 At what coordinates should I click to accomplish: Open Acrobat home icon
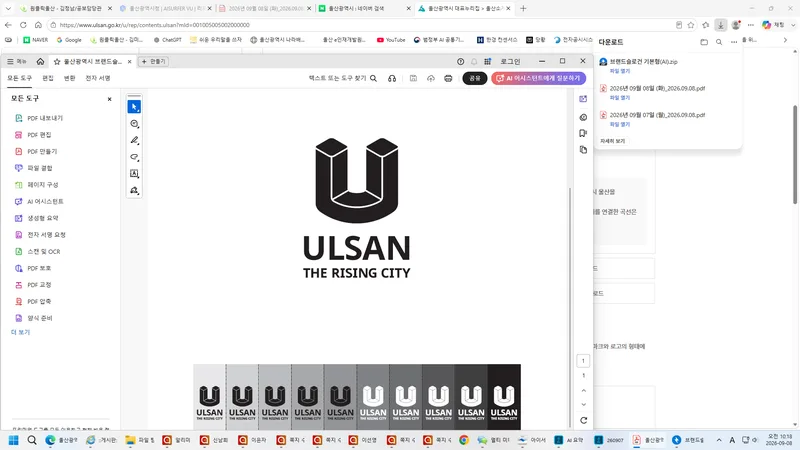point(40,61)
